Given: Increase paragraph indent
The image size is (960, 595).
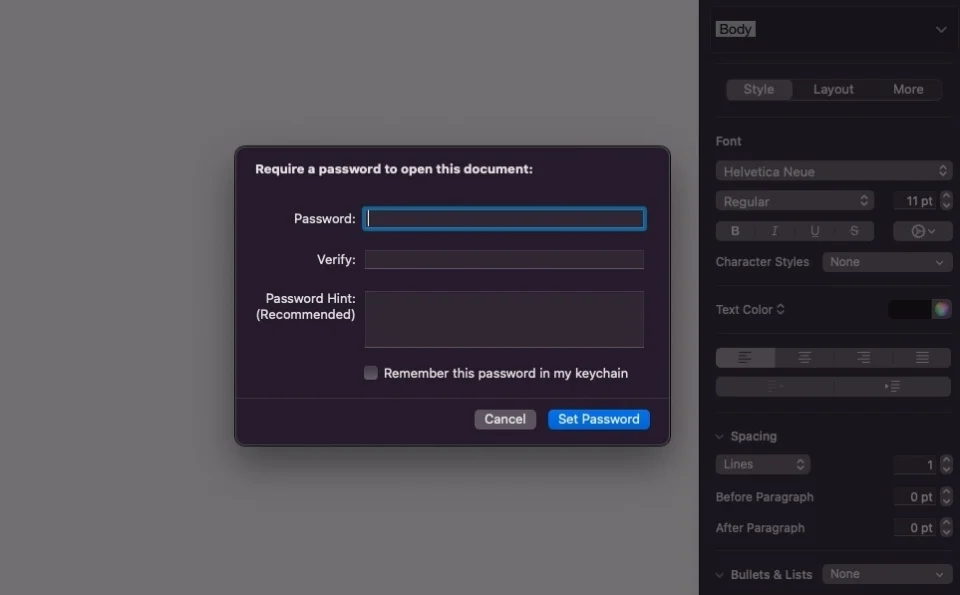Looking at the screenshot, I should (892, 386).
